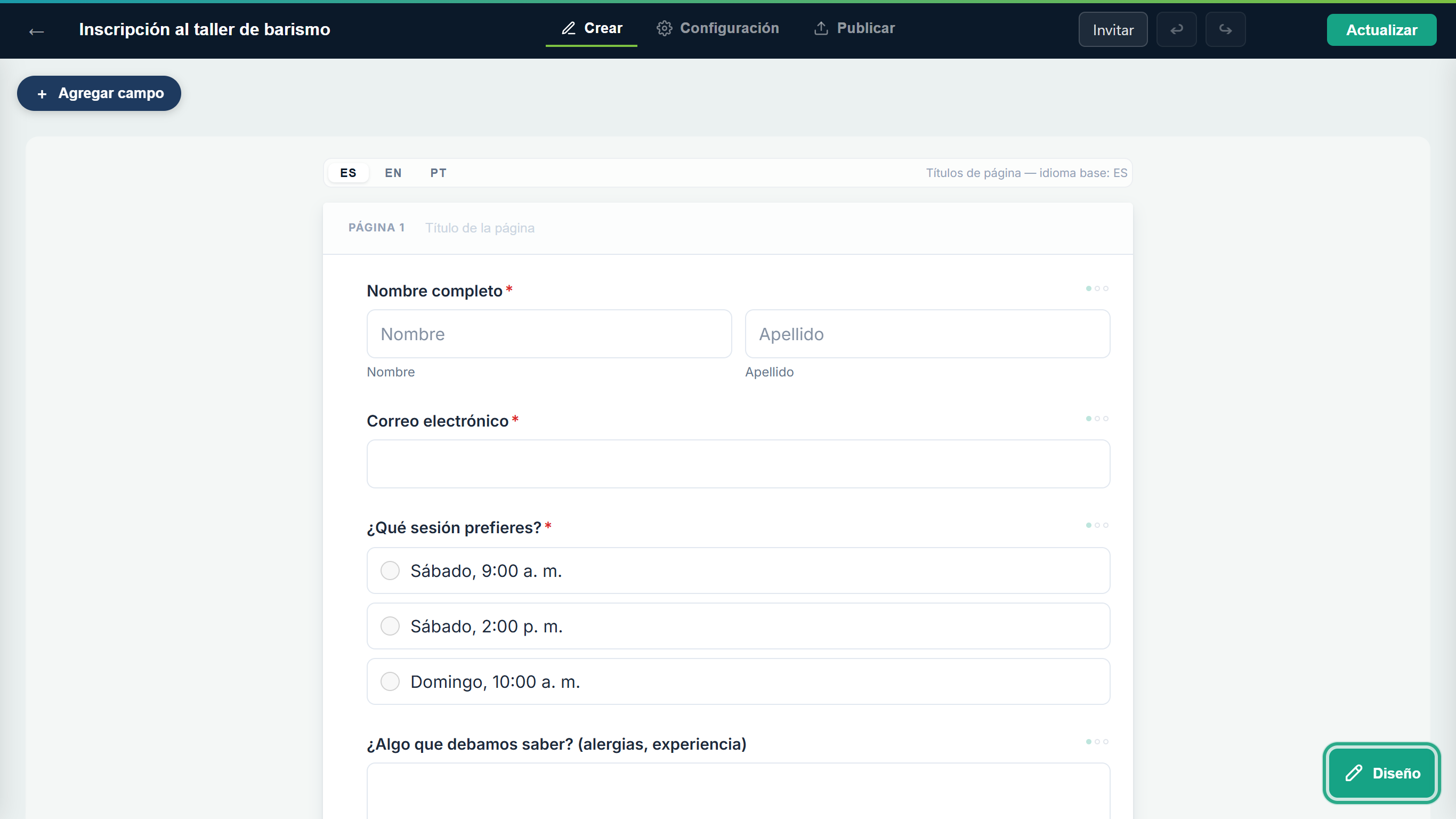Click the undo arrow button

(1176, 29)
